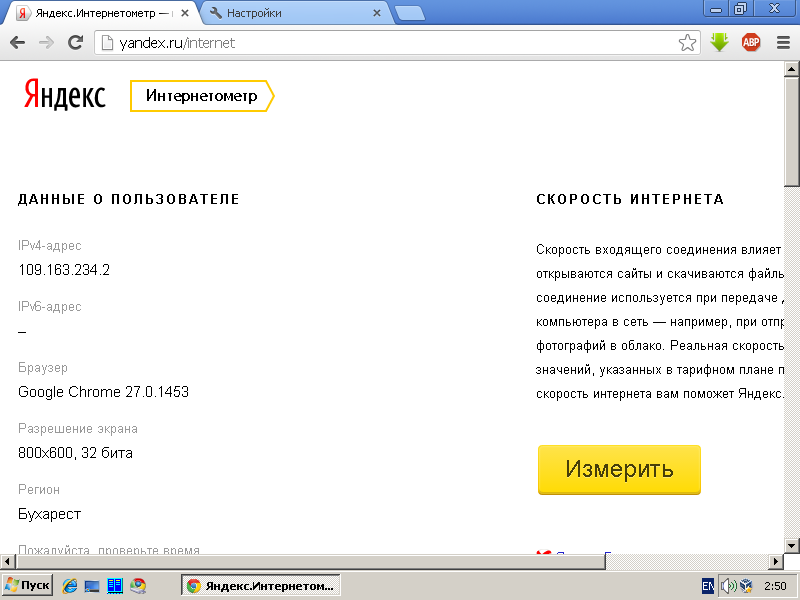
Task: Switch to the Настройки tab
Action: click(296, 13)
